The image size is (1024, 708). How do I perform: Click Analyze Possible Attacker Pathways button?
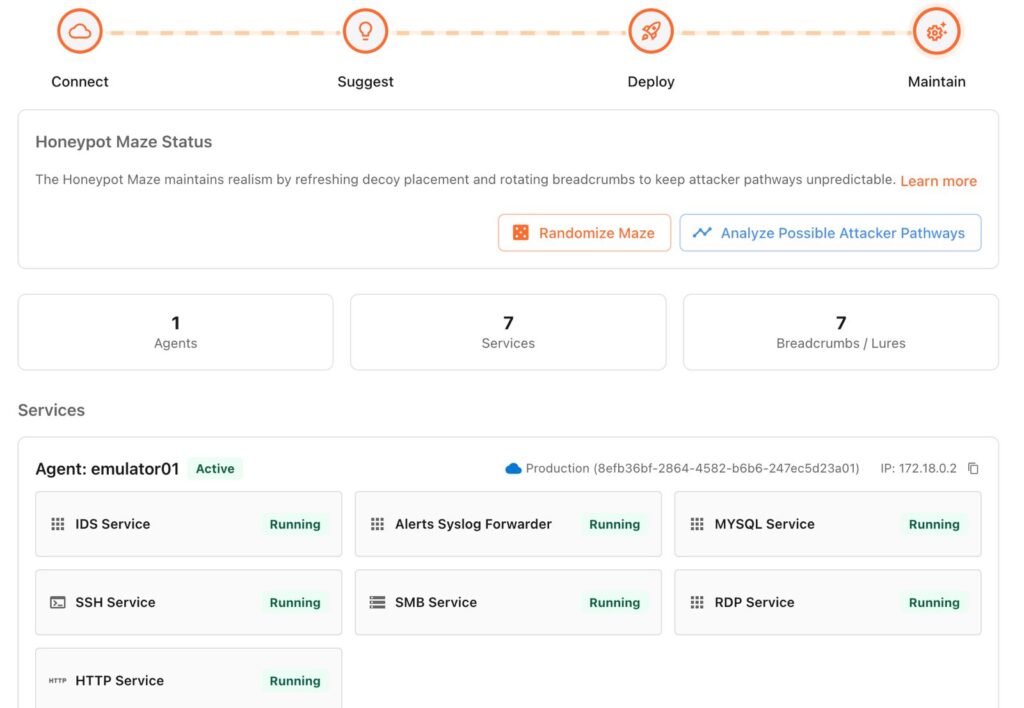pyautogui.click(x=830, y=233)
